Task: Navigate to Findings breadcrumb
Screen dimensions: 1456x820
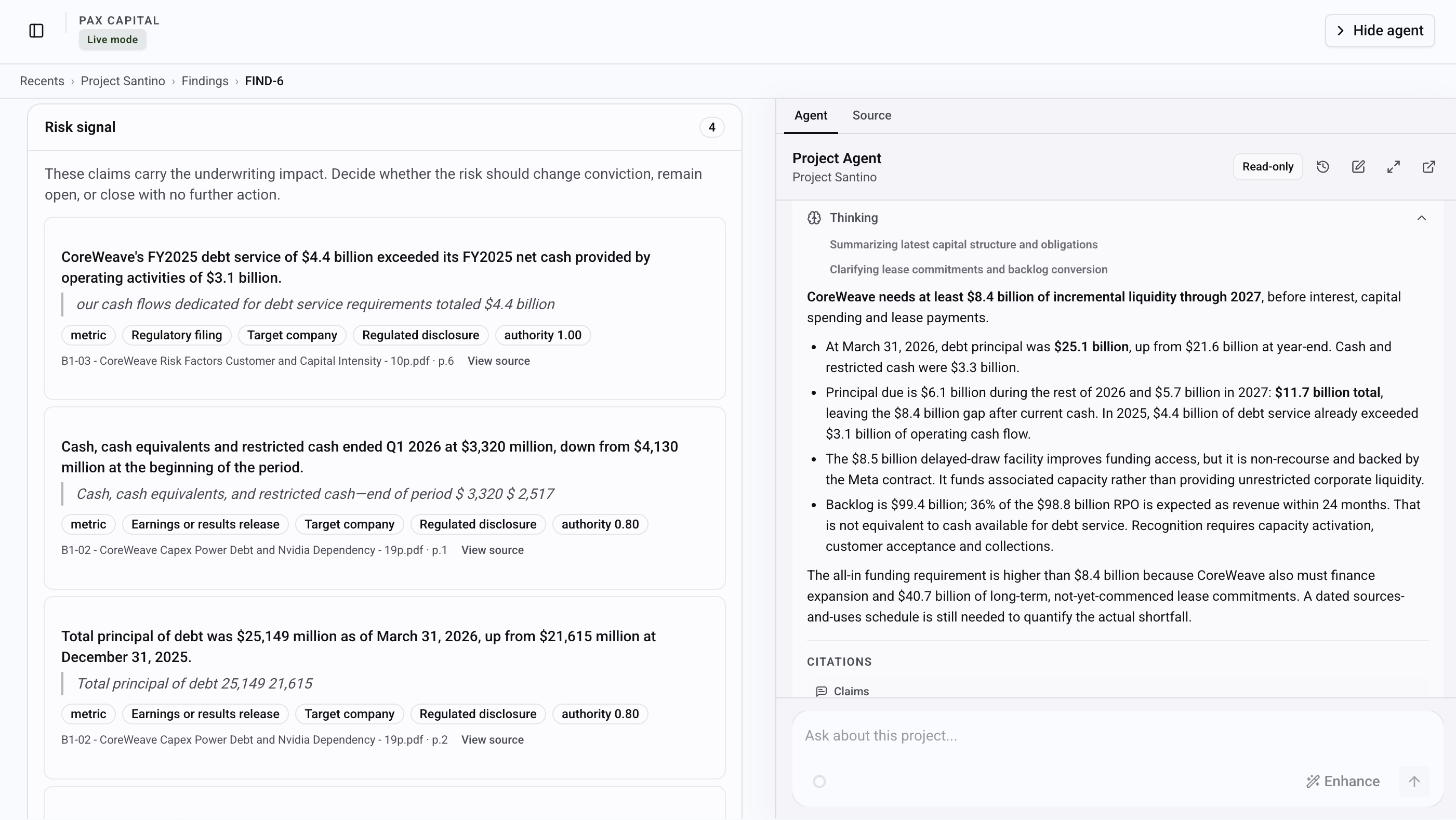Action: pos(205,81)
